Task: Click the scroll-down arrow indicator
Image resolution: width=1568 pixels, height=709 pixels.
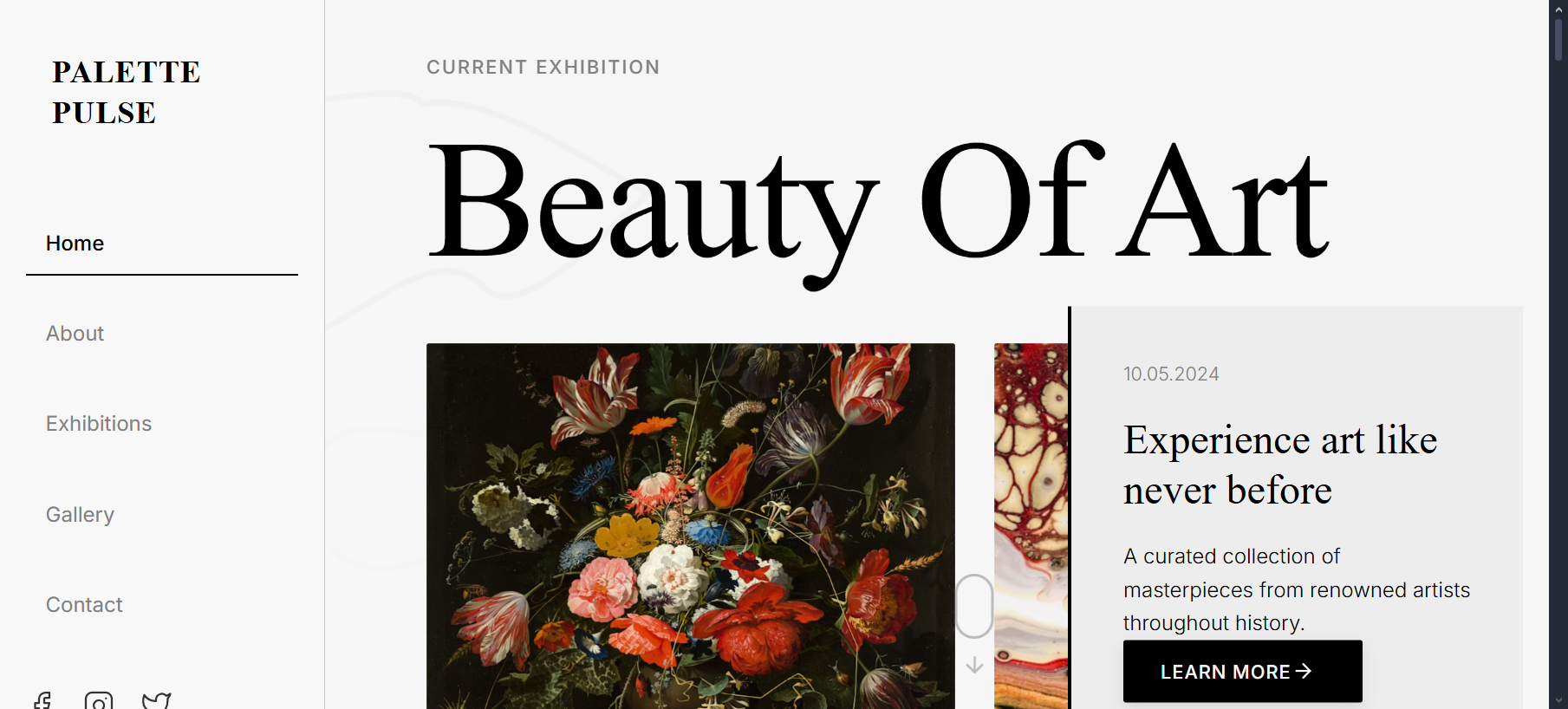Action: (x=974, y=665)
